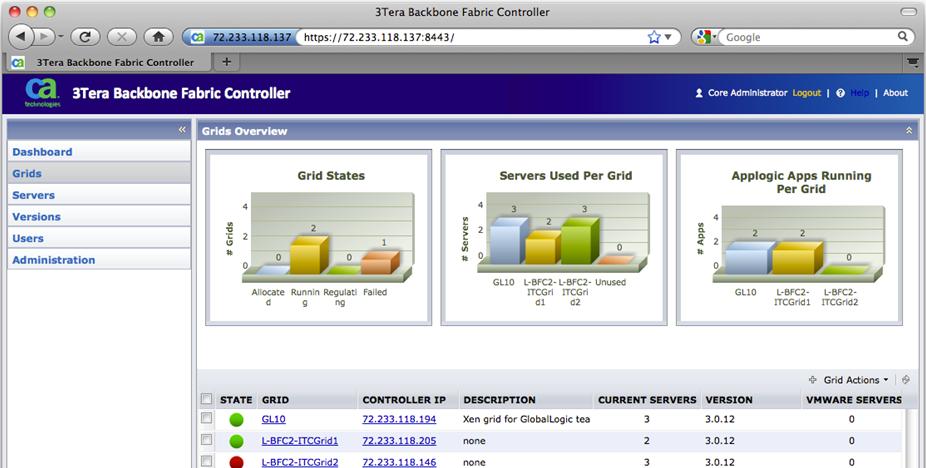Open the Servers navigation item

pos(99,195)
